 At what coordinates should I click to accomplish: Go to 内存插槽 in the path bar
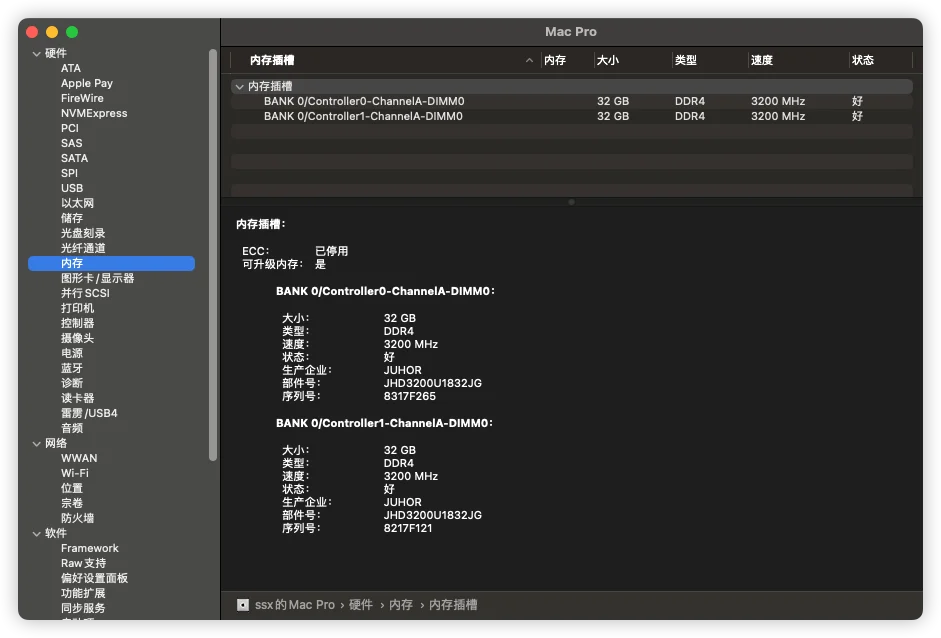(453, 605)
